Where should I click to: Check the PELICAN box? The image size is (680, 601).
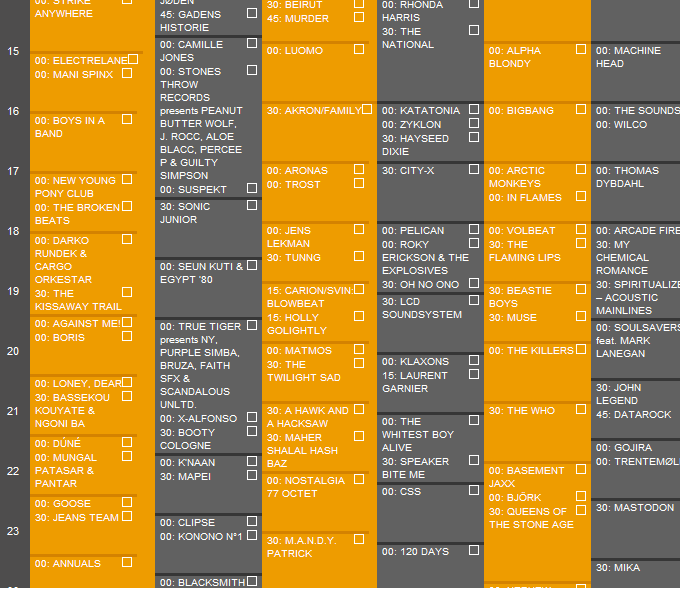pyautogui.click(x=474, y=229)
